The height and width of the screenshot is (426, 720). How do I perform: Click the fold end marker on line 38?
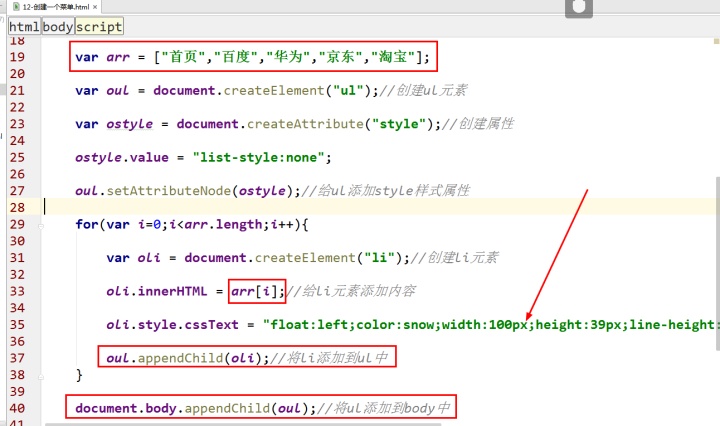pyautogui.click(x=41, y=377)
